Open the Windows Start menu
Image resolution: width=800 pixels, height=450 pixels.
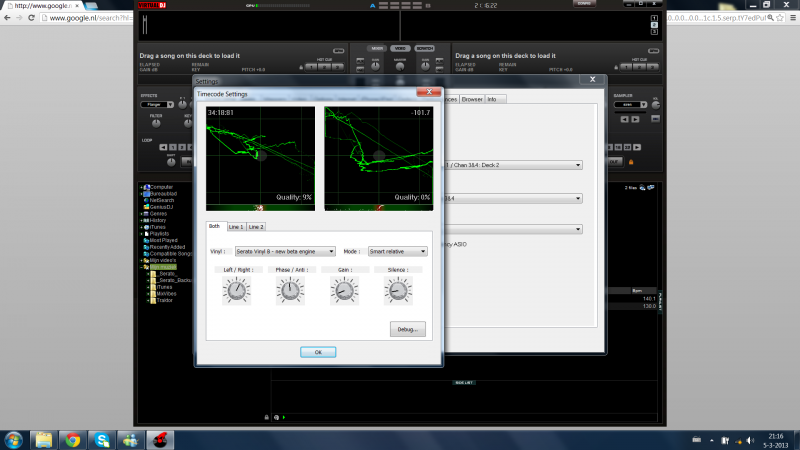[x=15, y=438]
